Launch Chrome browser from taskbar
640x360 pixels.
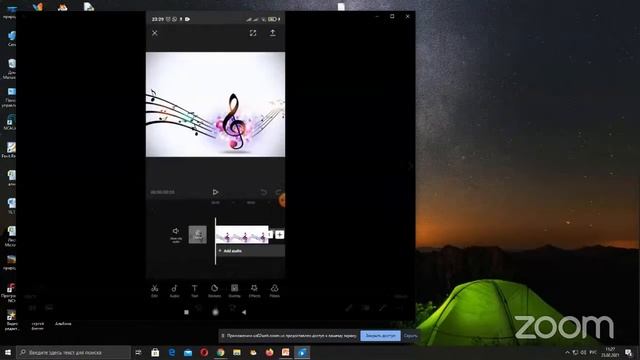coord(220,352)
